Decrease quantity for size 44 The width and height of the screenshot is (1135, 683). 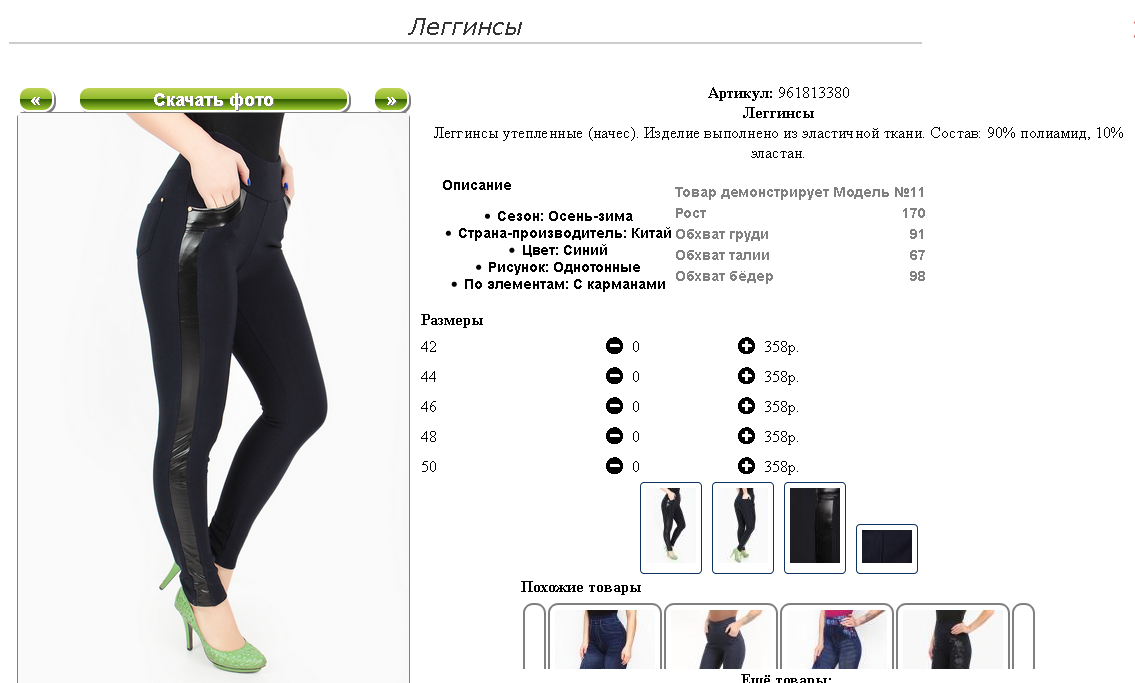point(614,376)
